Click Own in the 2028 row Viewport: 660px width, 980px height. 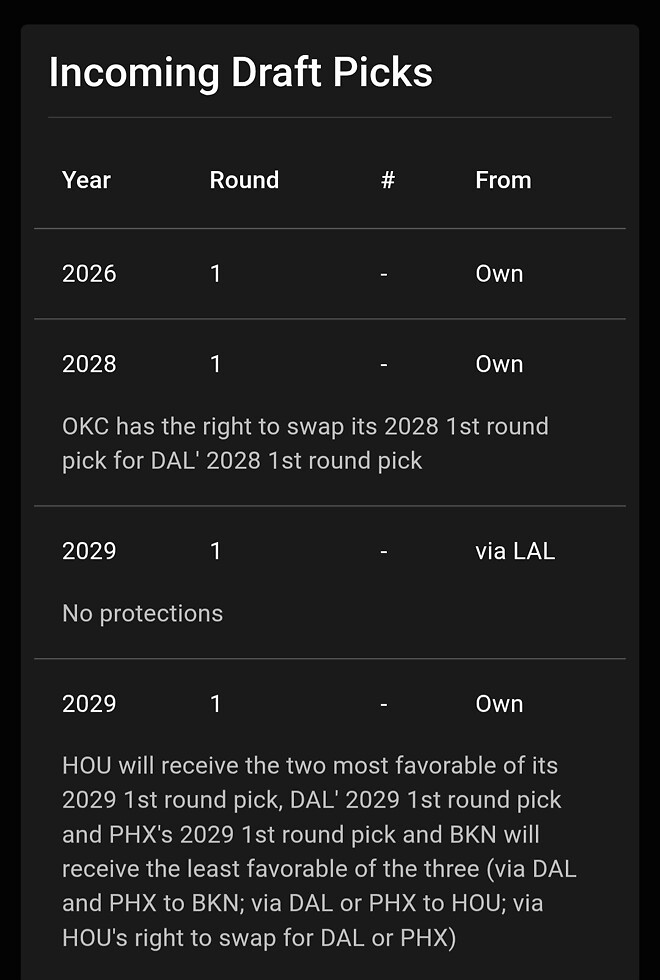[499, 364]
